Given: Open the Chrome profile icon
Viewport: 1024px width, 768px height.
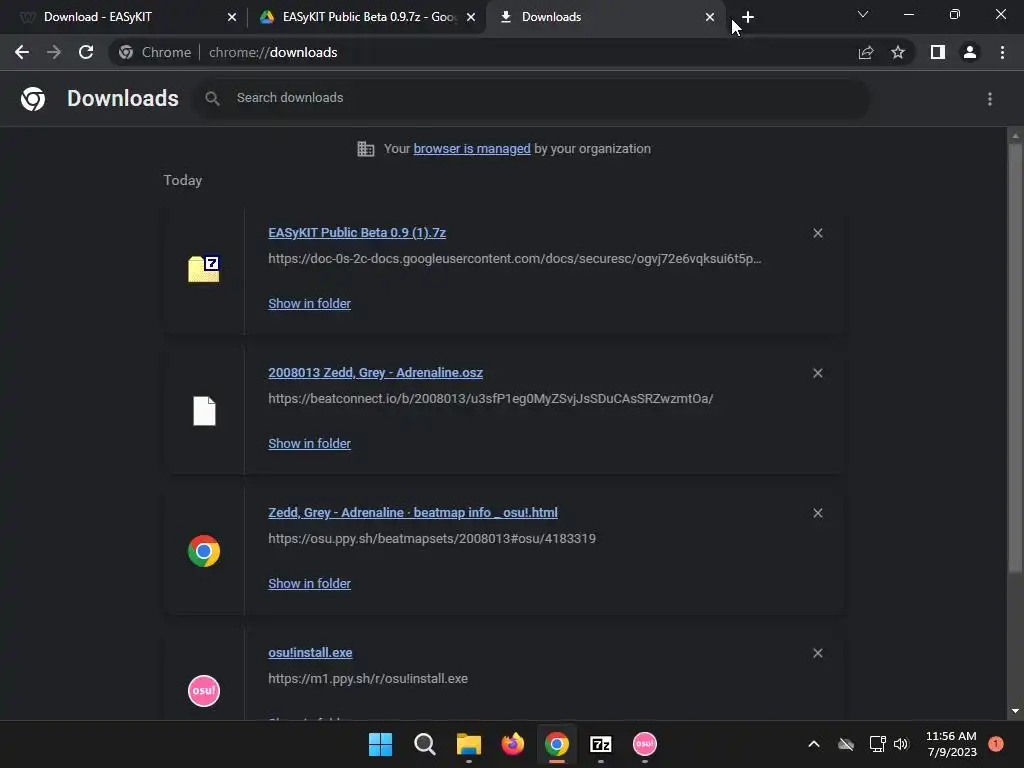Looking at the screenshot, I should 970,52.
